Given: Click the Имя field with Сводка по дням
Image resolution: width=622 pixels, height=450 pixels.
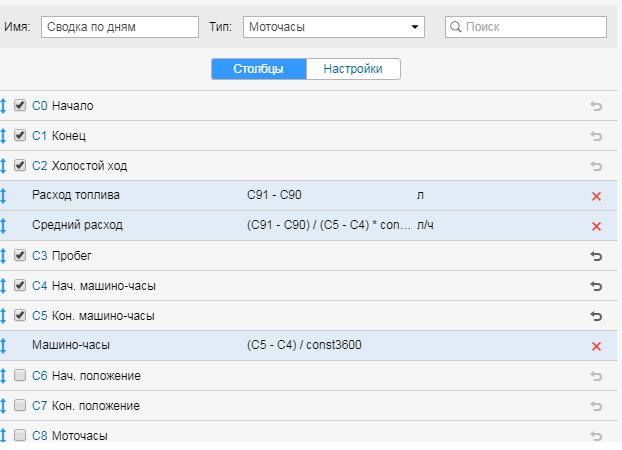Looking at the screenshot, I should [x=106, y=27].
